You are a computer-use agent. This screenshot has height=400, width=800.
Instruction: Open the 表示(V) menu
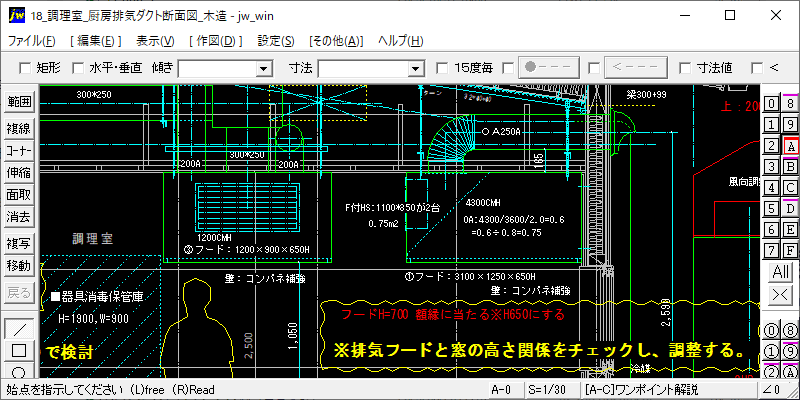156,41
